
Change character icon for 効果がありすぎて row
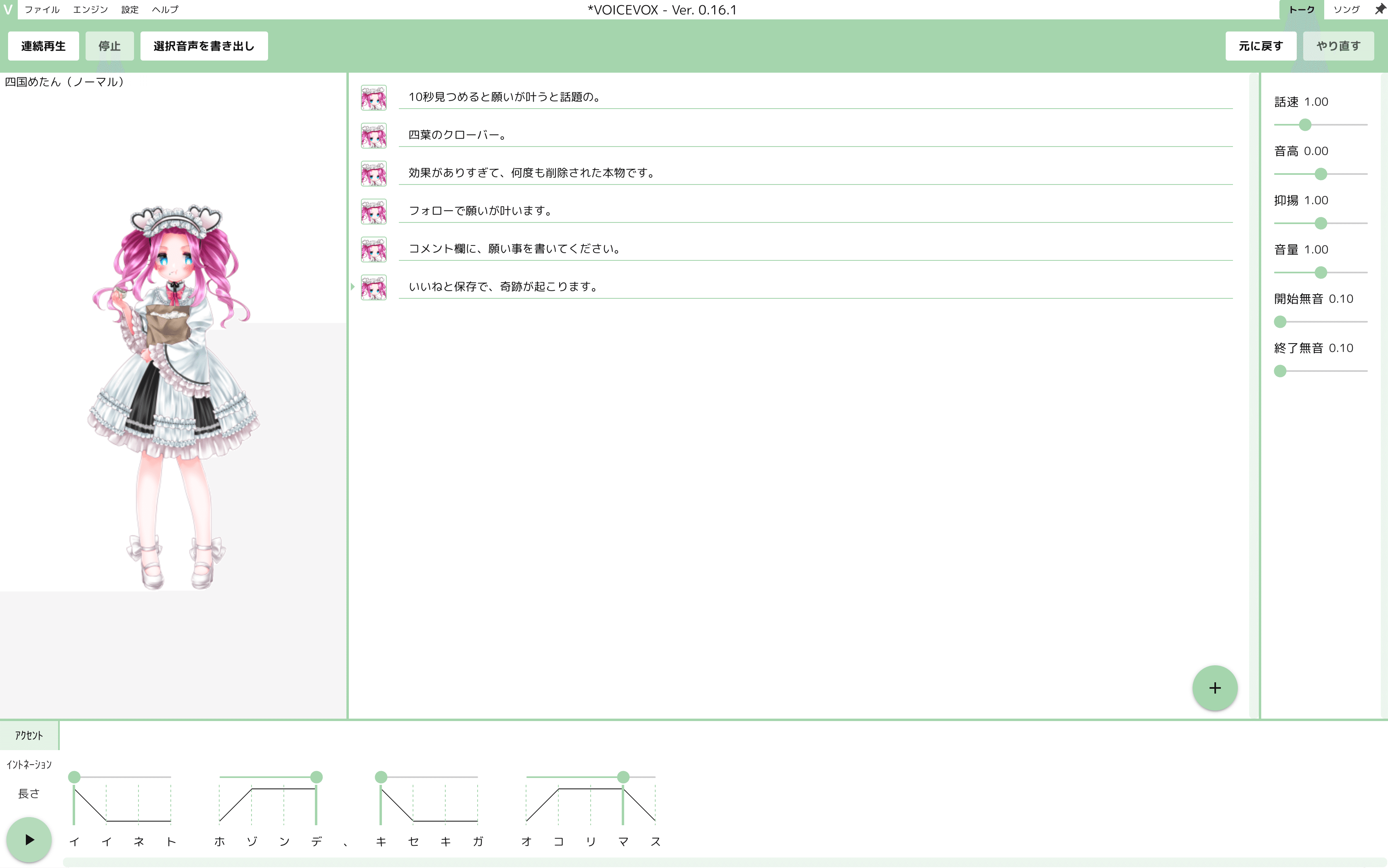[374, 173]
